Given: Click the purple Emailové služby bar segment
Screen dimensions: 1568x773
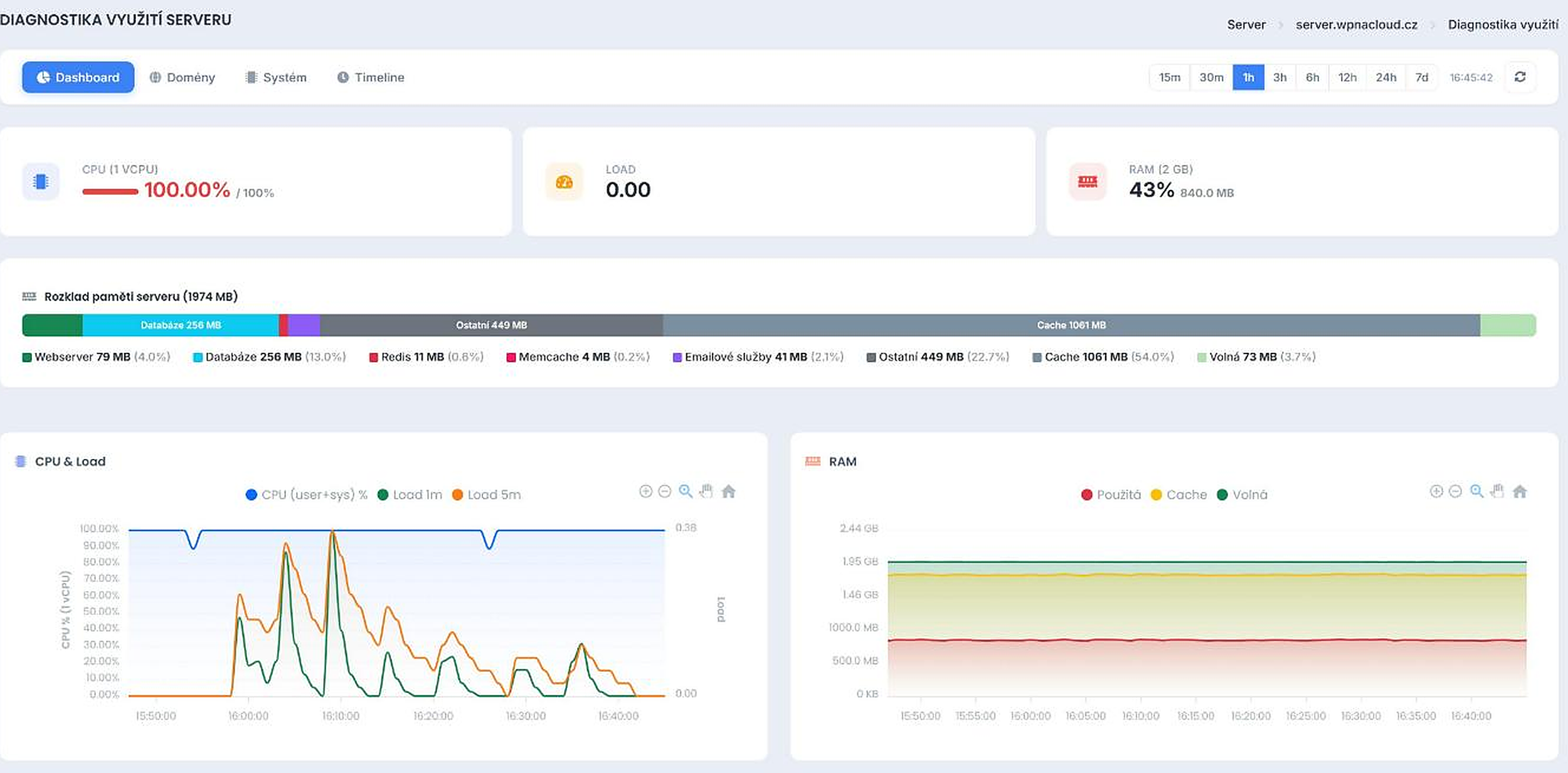Looking at the screenshot, I should point(304,325).
